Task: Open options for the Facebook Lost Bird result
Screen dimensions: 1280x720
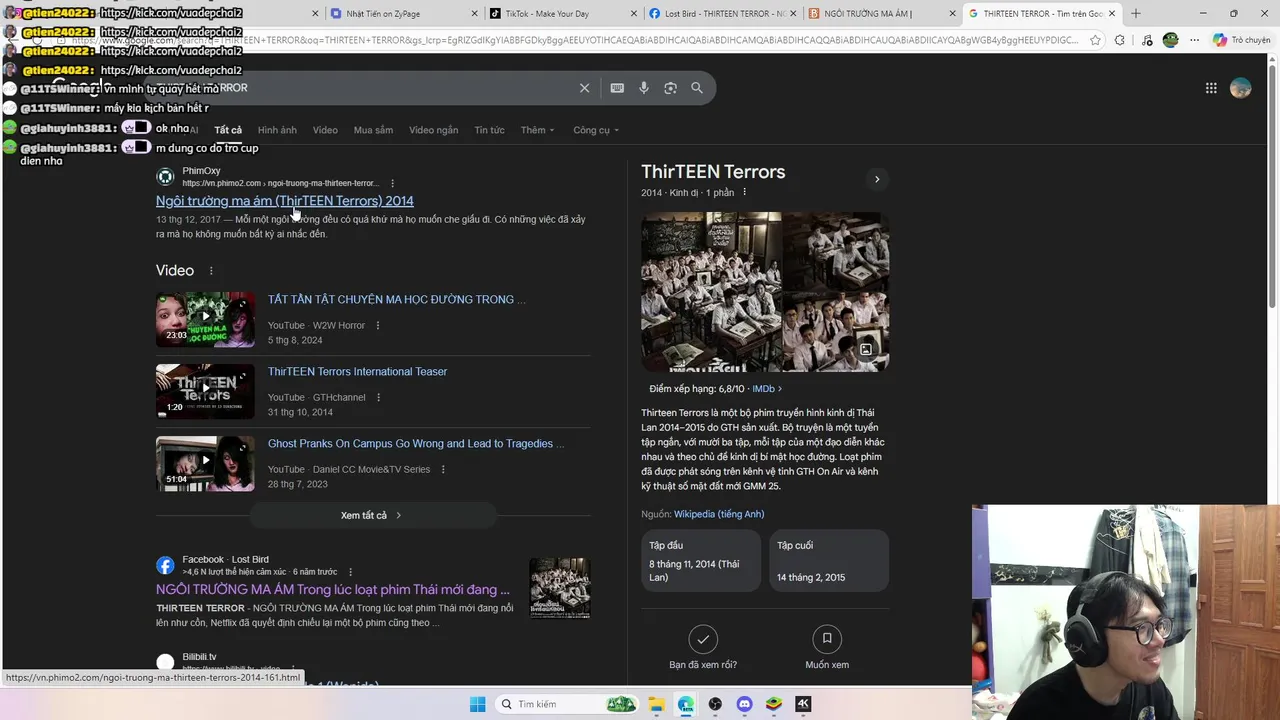Action: 350,572
